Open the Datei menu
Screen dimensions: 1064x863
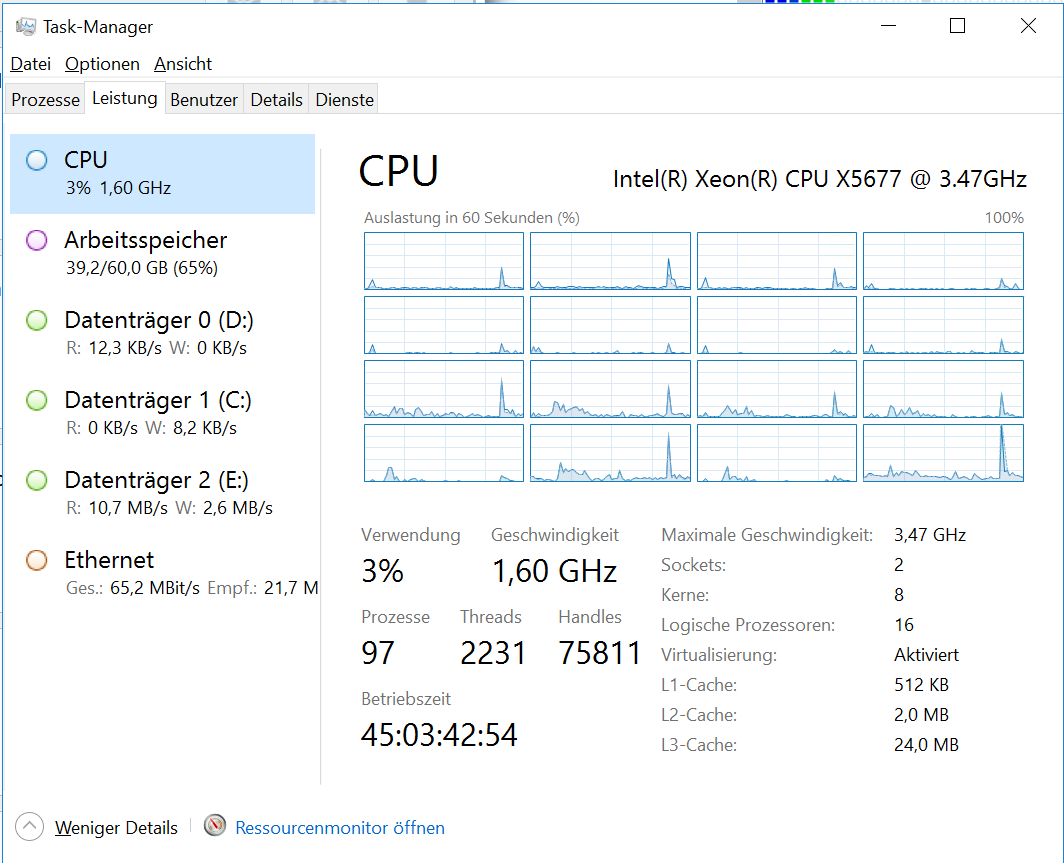coord(31,64)
